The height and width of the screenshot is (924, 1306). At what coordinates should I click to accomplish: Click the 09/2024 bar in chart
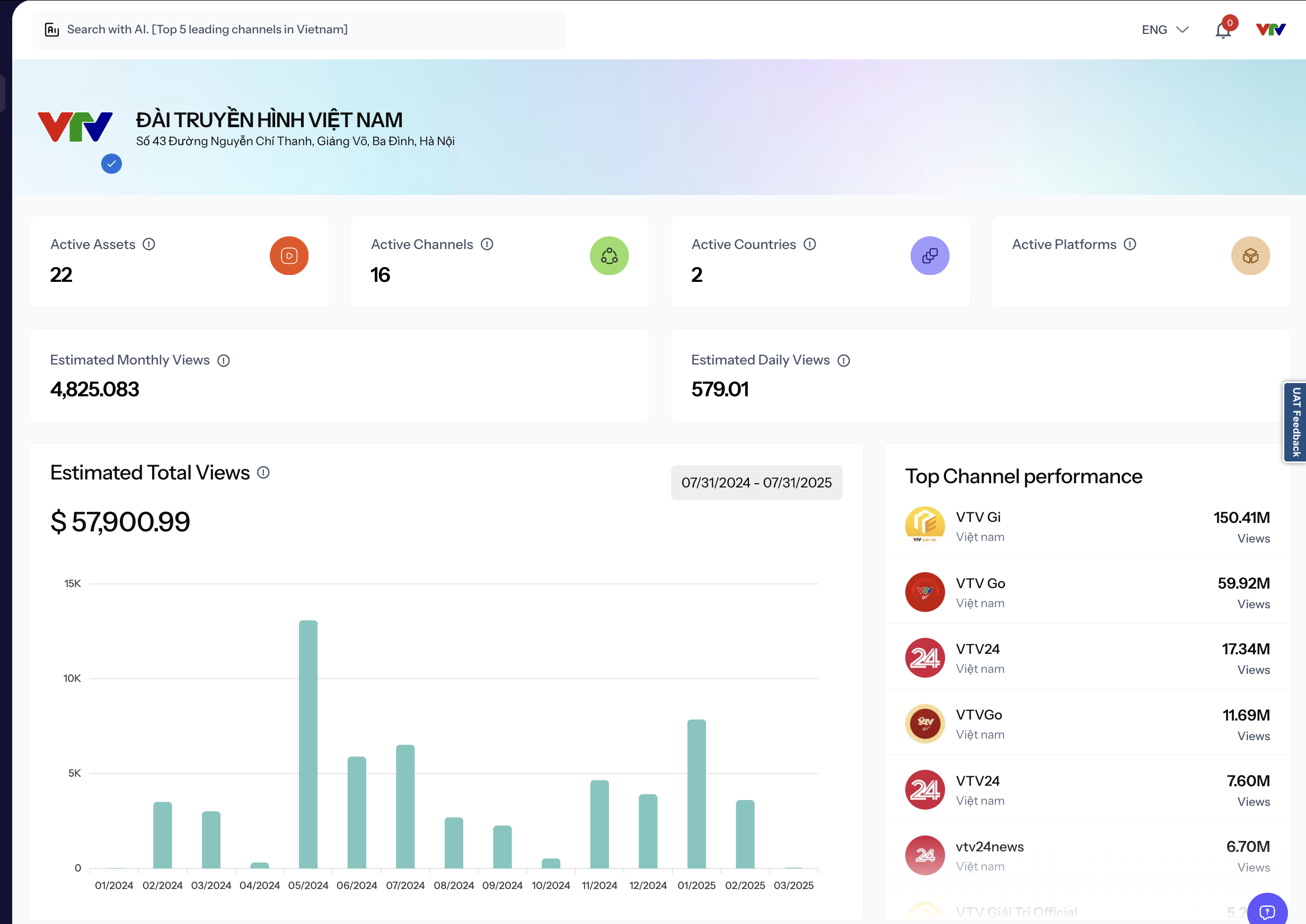click(502, 847)
